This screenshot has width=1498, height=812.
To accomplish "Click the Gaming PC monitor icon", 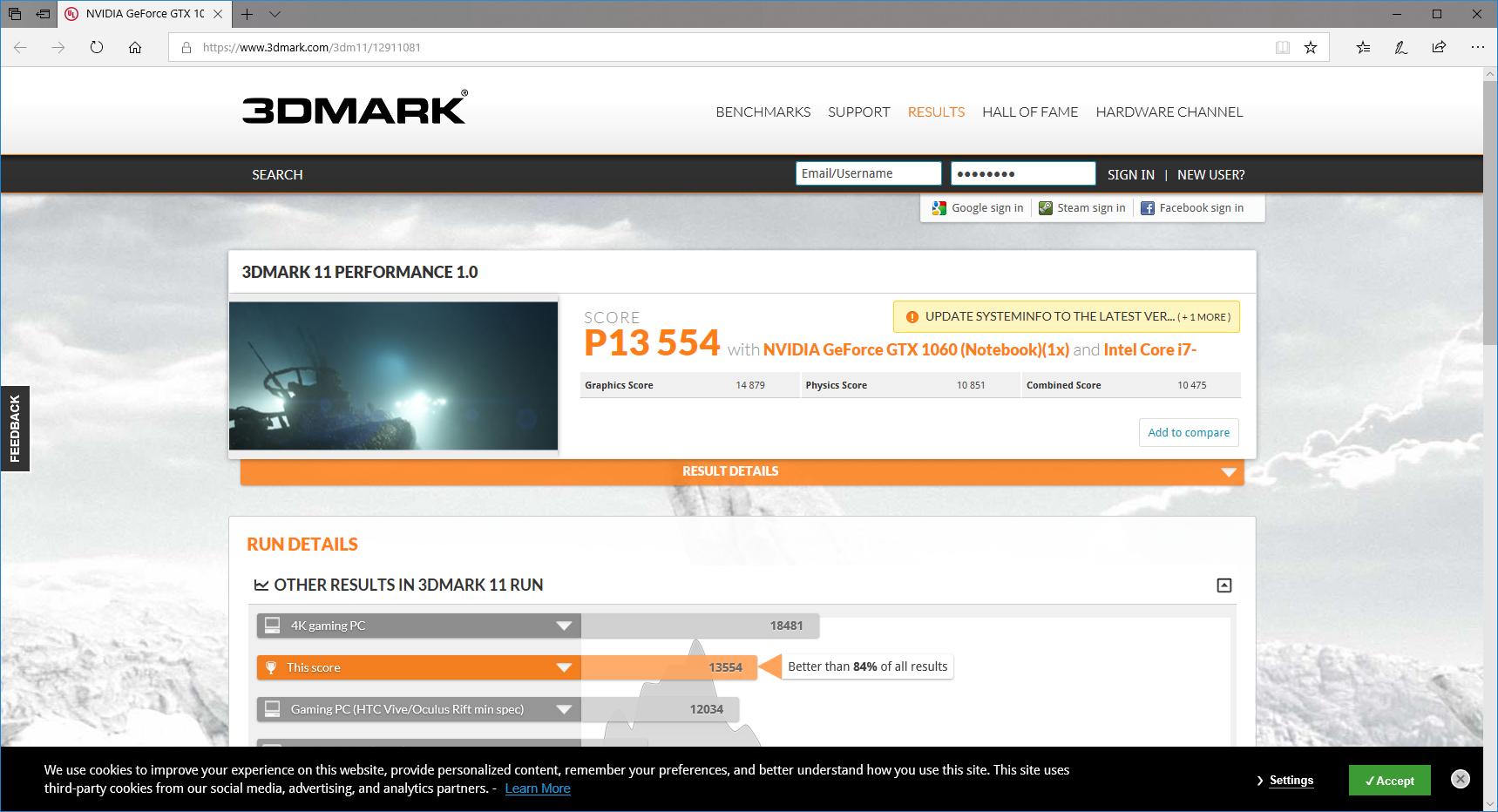I will 273,708.
